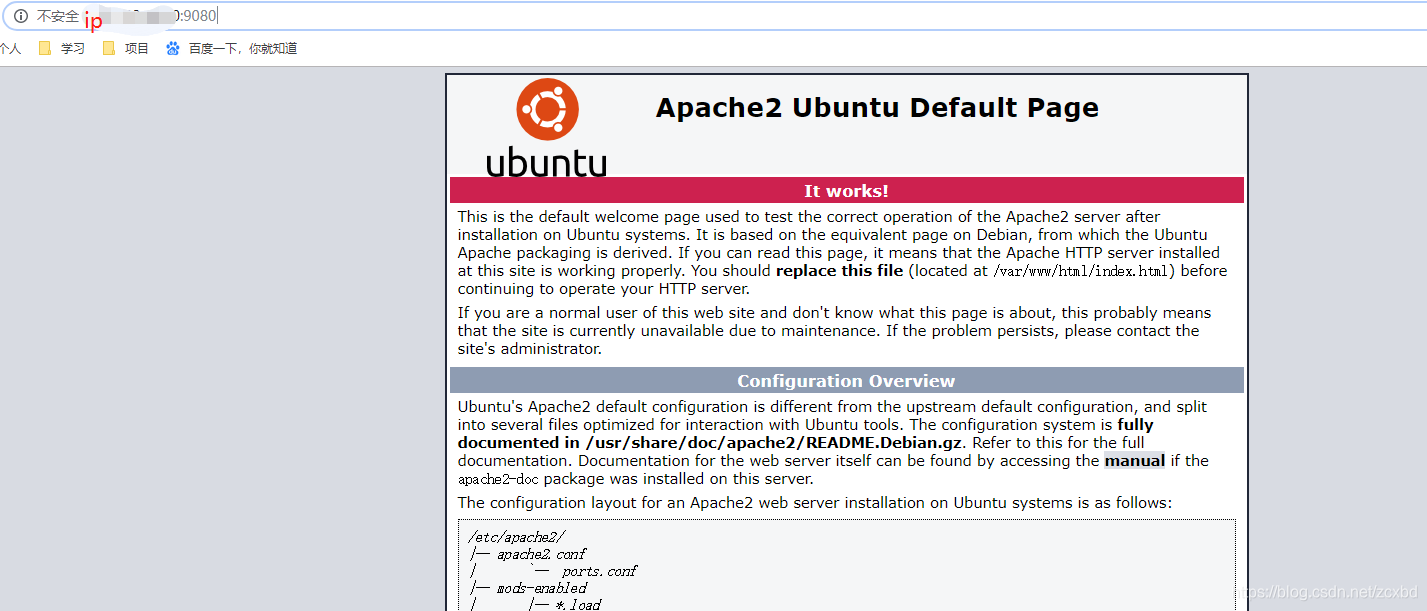Image resolution: width=1427 pixels, height=611 pixels.
Task: Click the ports.conf line in config tree
Action: point(599,571)
